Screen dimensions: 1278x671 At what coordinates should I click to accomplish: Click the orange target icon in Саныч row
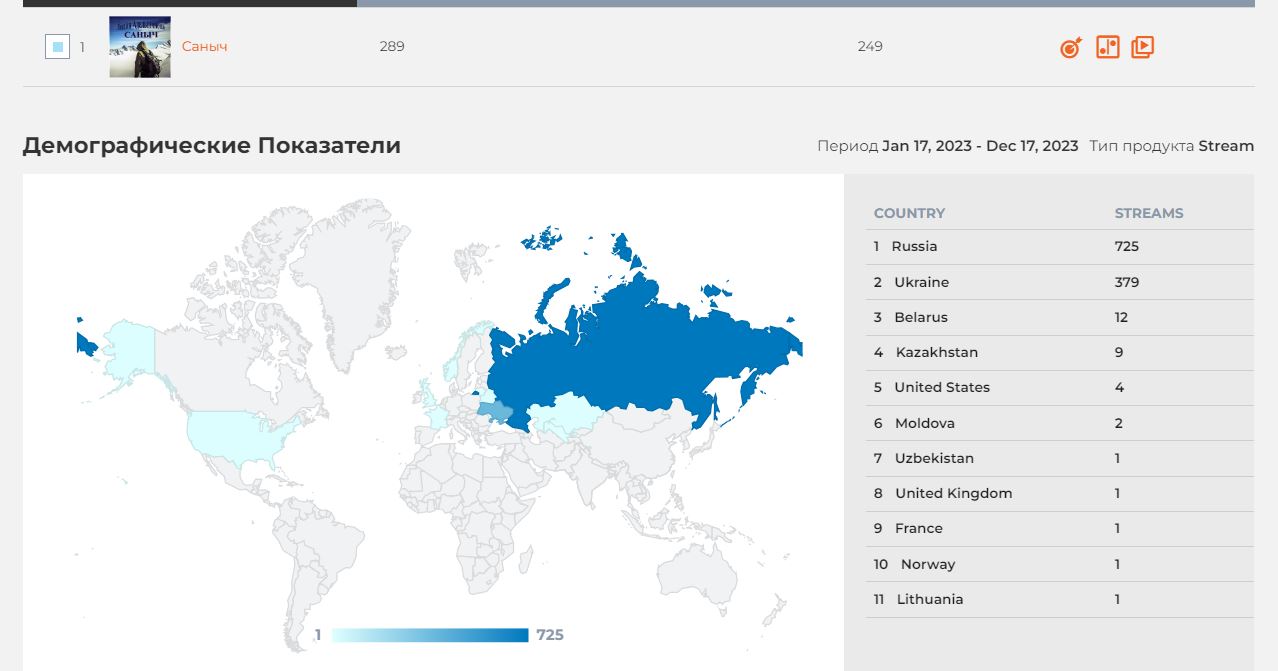(1070, 47)
